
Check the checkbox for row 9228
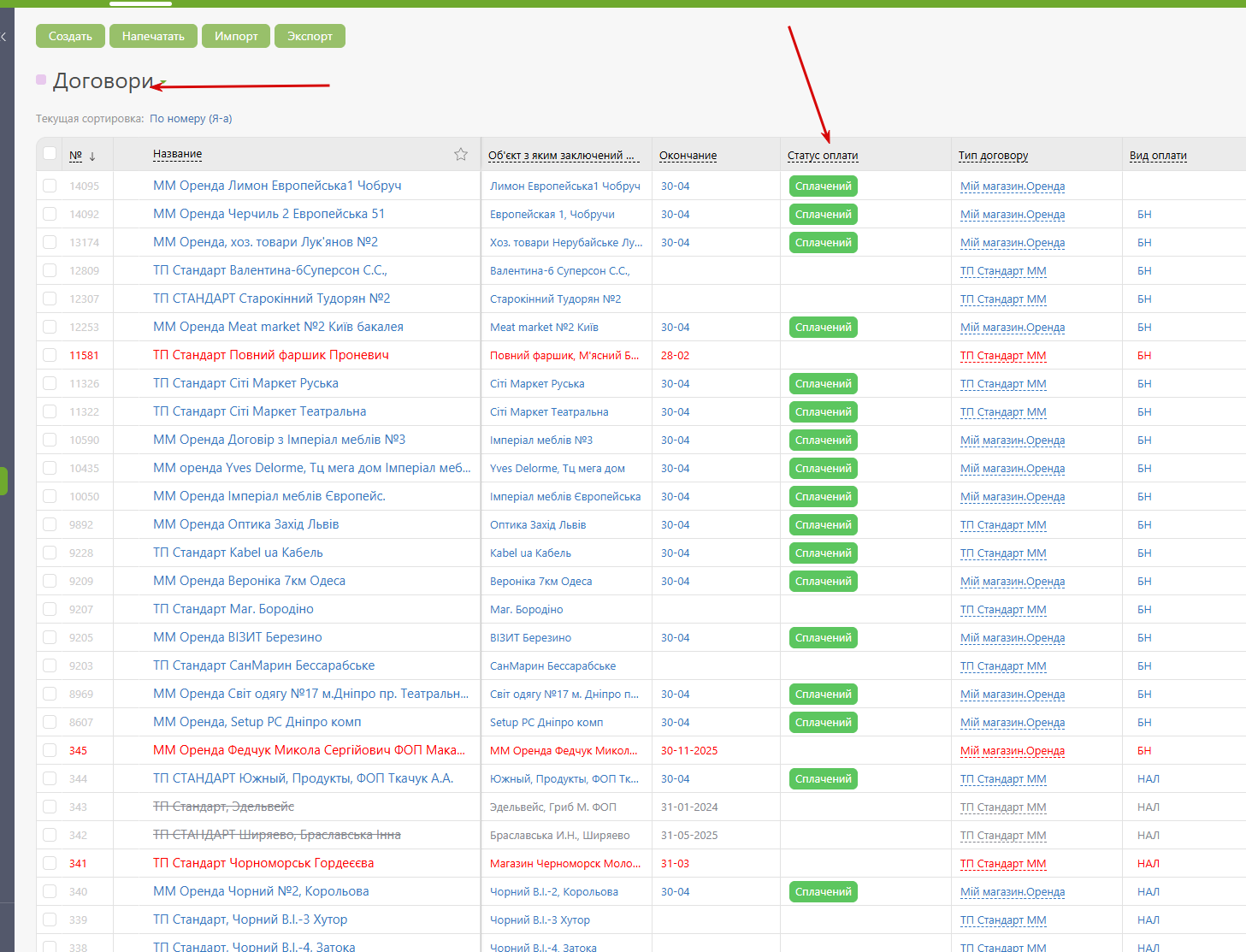(x=50, y=553)
